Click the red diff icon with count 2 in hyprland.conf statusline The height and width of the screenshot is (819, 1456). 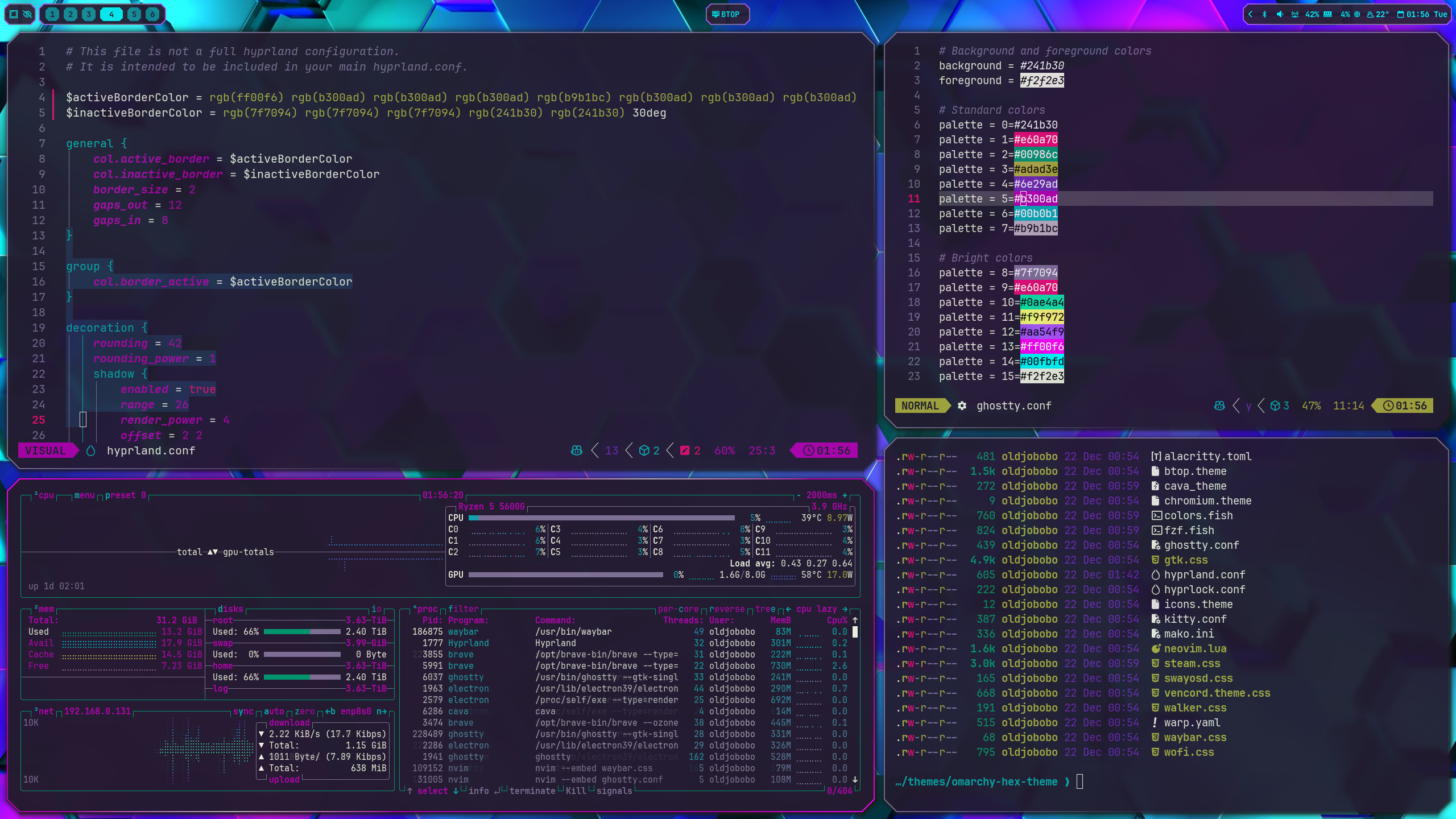click(x=685, y=451)
